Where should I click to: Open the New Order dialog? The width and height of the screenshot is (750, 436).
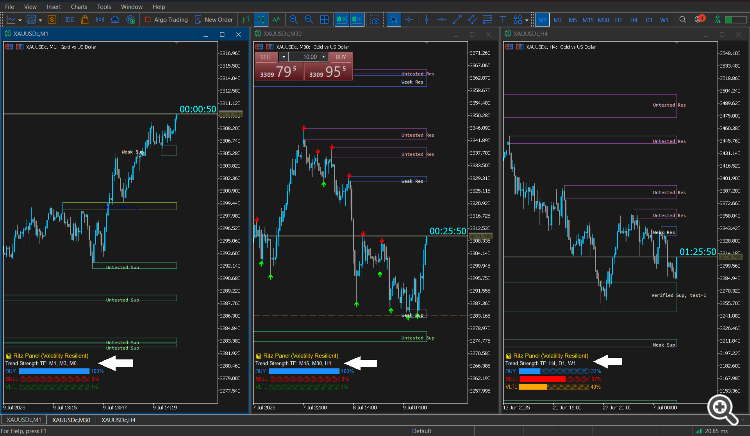214,20
